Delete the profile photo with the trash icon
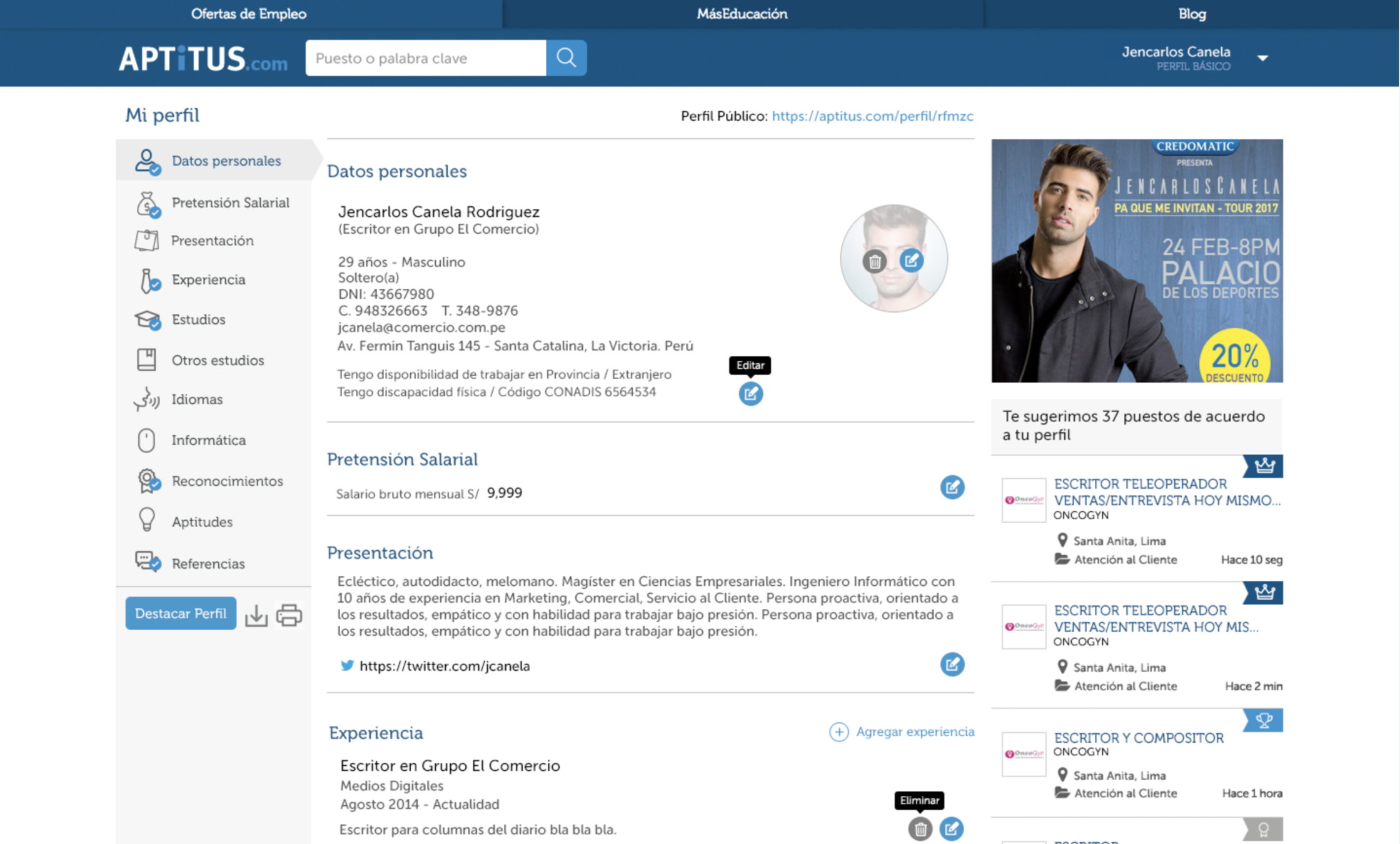1400x844 pixels. point(874,261)
